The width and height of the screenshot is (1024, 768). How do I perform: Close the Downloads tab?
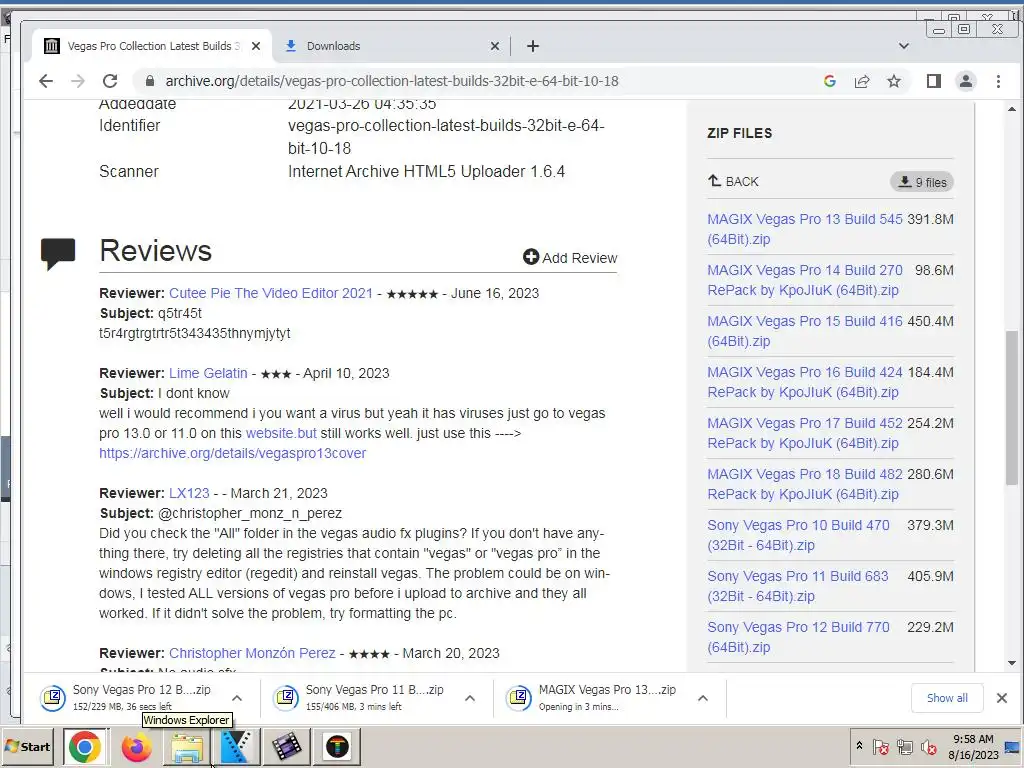click(x=494, y=46)
